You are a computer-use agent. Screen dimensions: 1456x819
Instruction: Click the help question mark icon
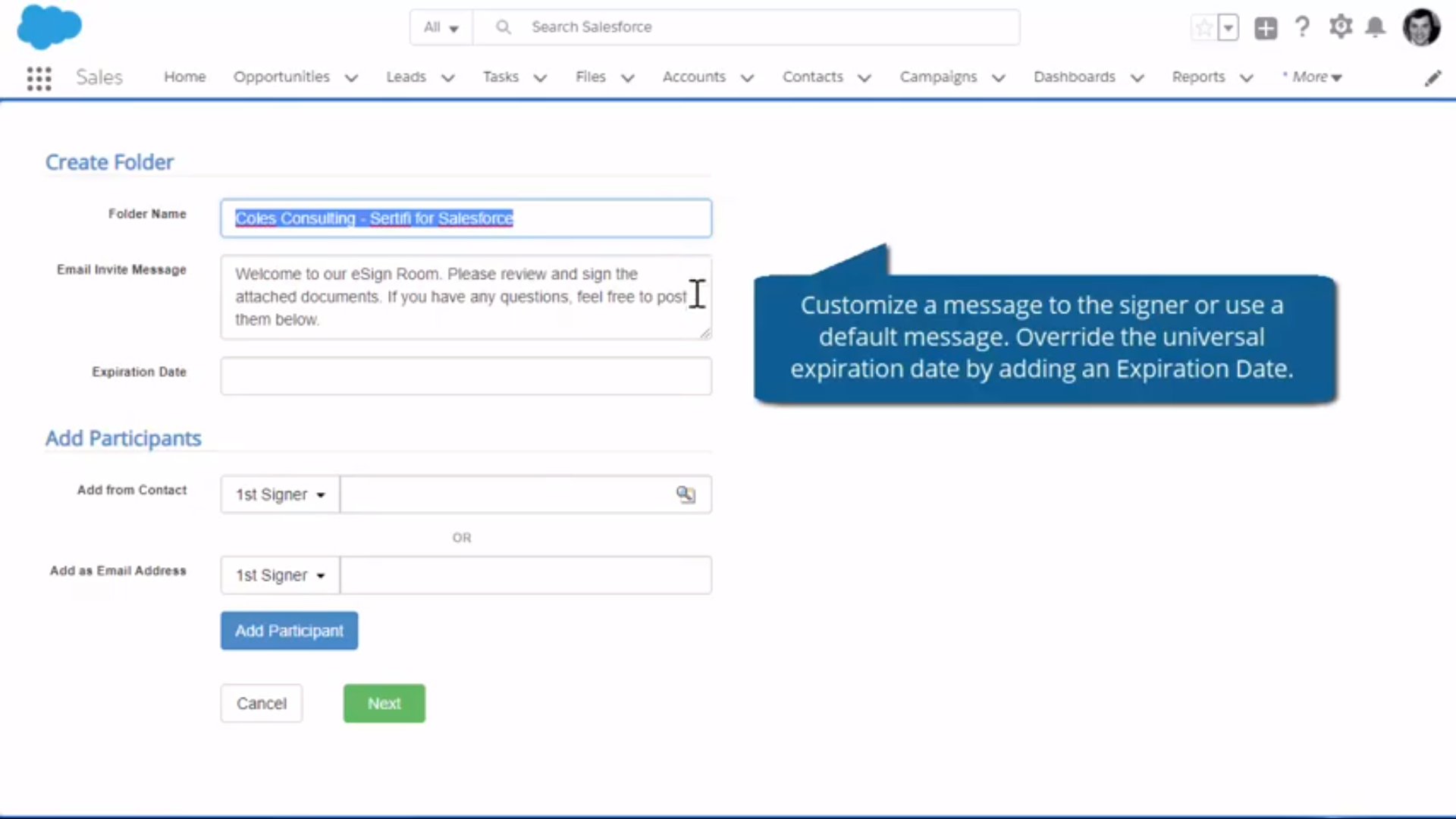[1302, 27]
